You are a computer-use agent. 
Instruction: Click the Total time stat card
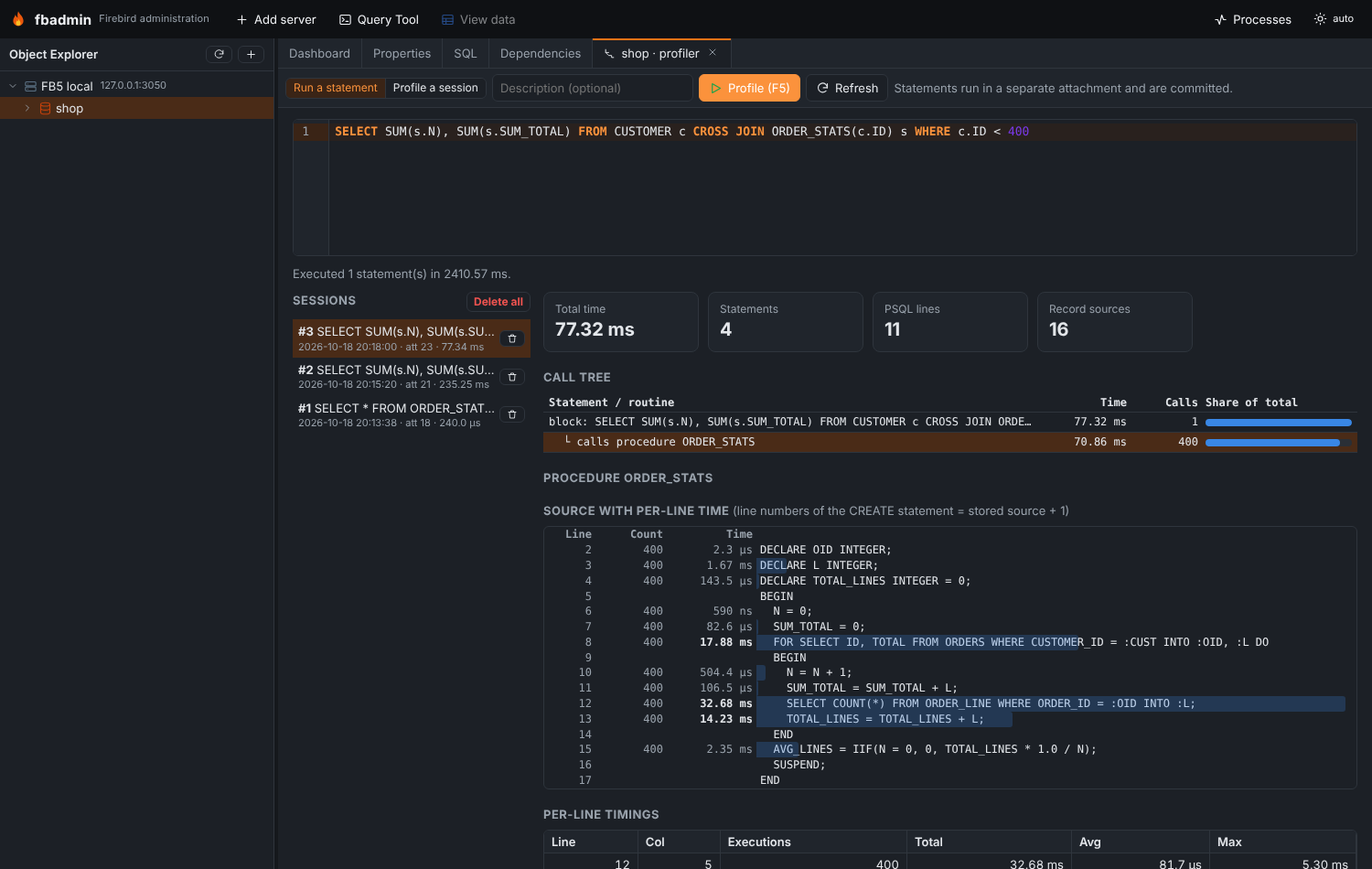coord(621,322)
